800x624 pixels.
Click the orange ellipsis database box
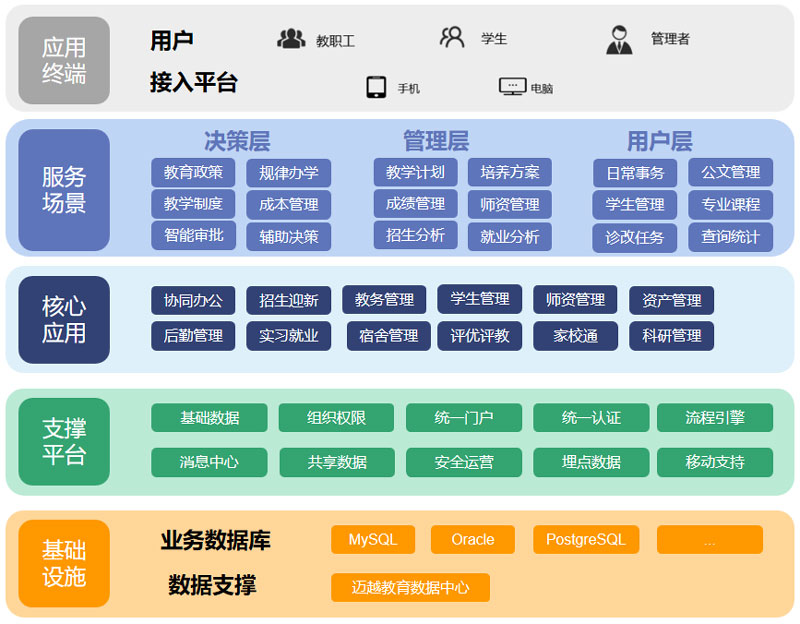click(x=710, y=539)
